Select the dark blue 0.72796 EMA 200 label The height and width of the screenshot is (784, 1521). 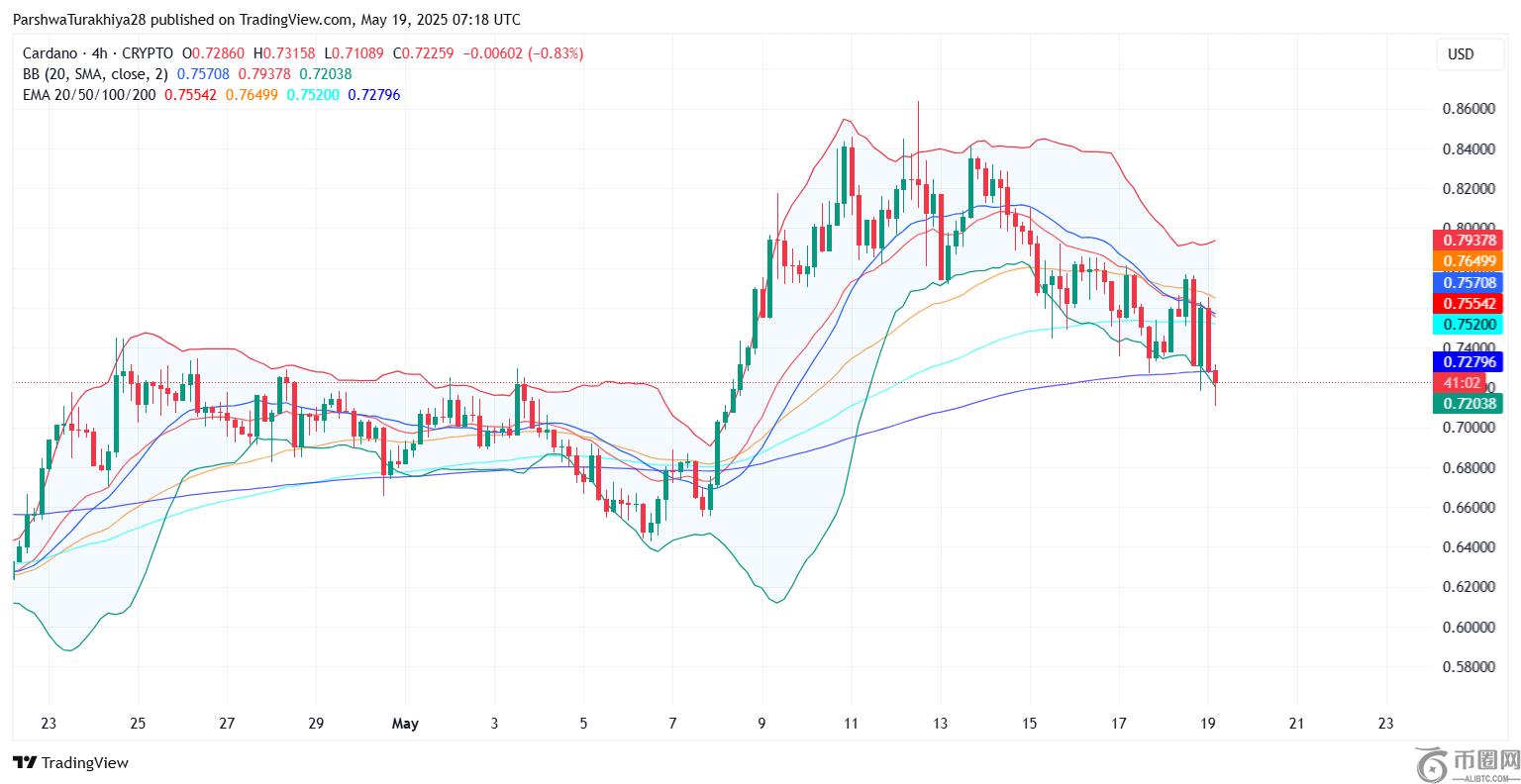(x=1468, y=361)
